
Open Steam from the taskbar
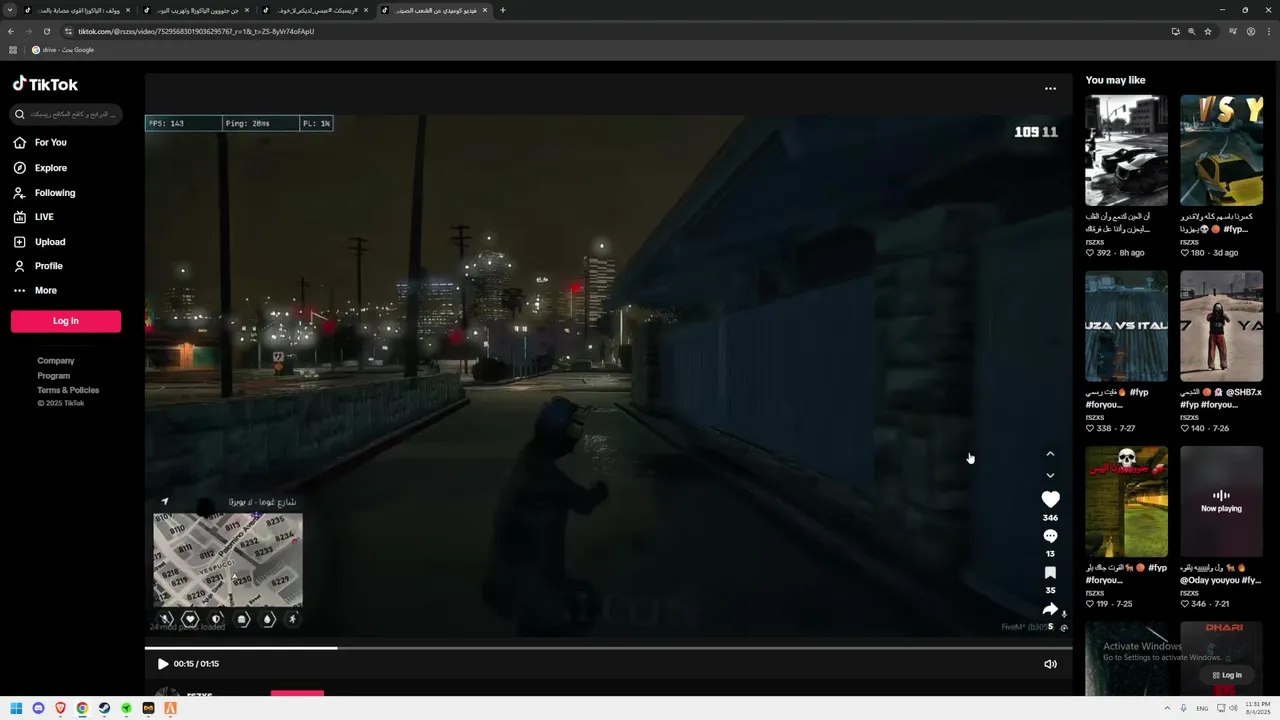click(x=104, y=708)
